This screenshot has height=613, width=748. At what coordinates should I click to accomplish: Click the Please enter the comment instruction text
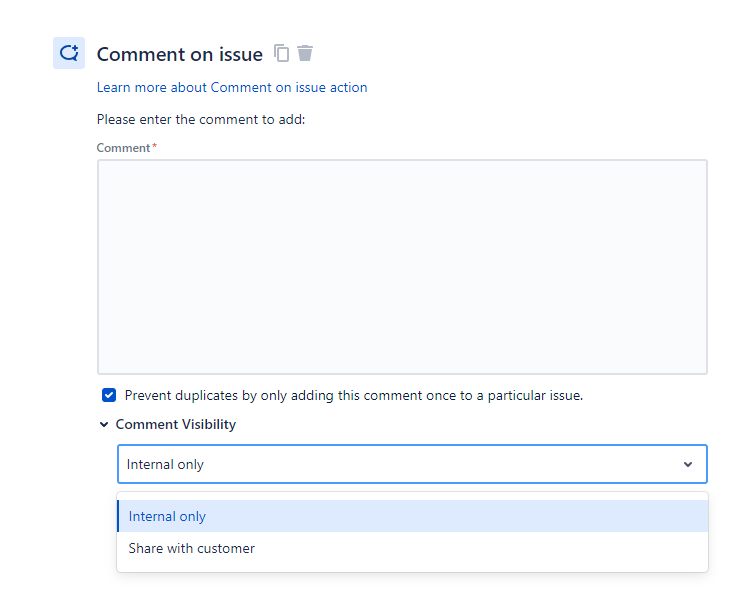click(201, 119)
